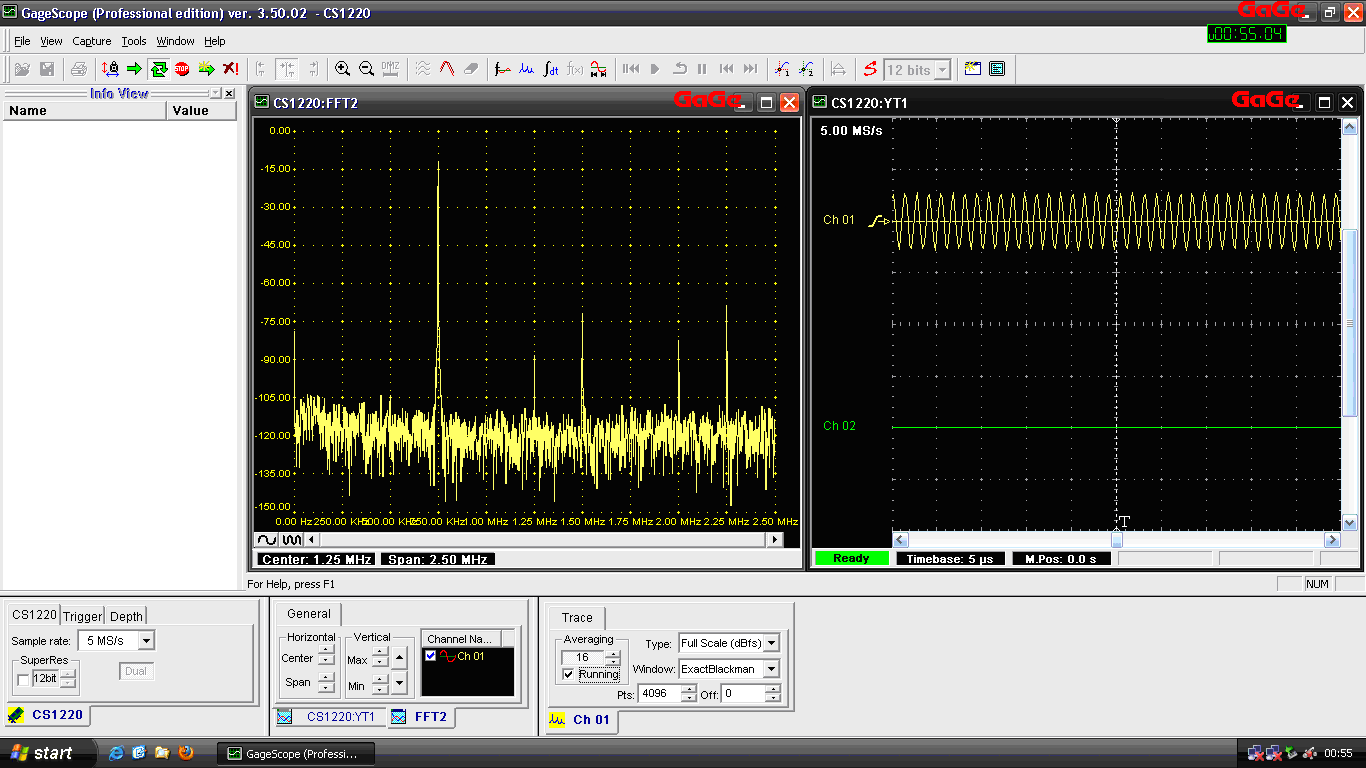
Task: Expand the Window type ExactBlackman dropdown
Action: point(771,669)
